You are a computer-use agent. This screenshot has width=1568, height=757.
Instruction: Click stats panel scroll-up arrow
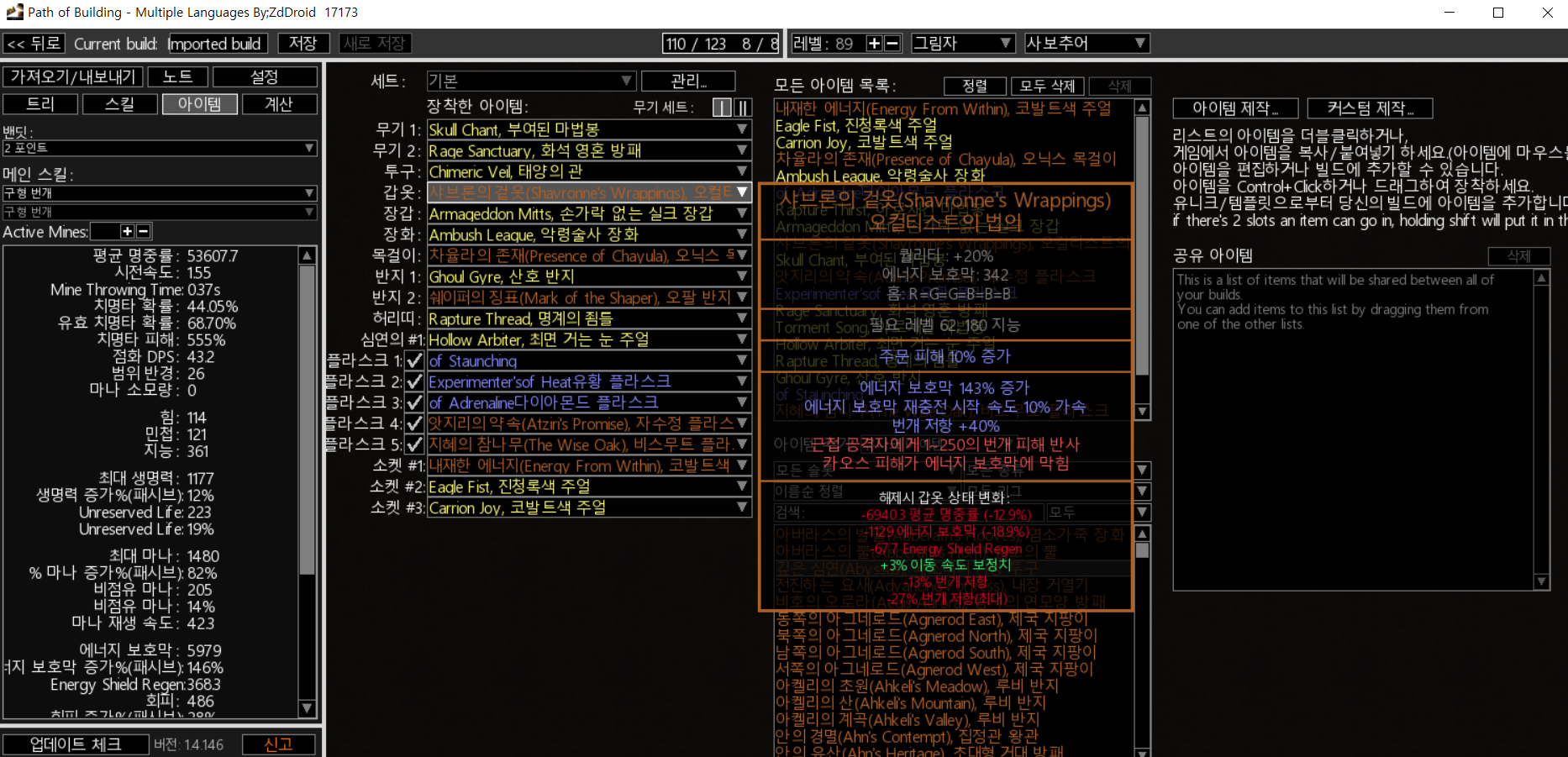[x=308, y=255]
